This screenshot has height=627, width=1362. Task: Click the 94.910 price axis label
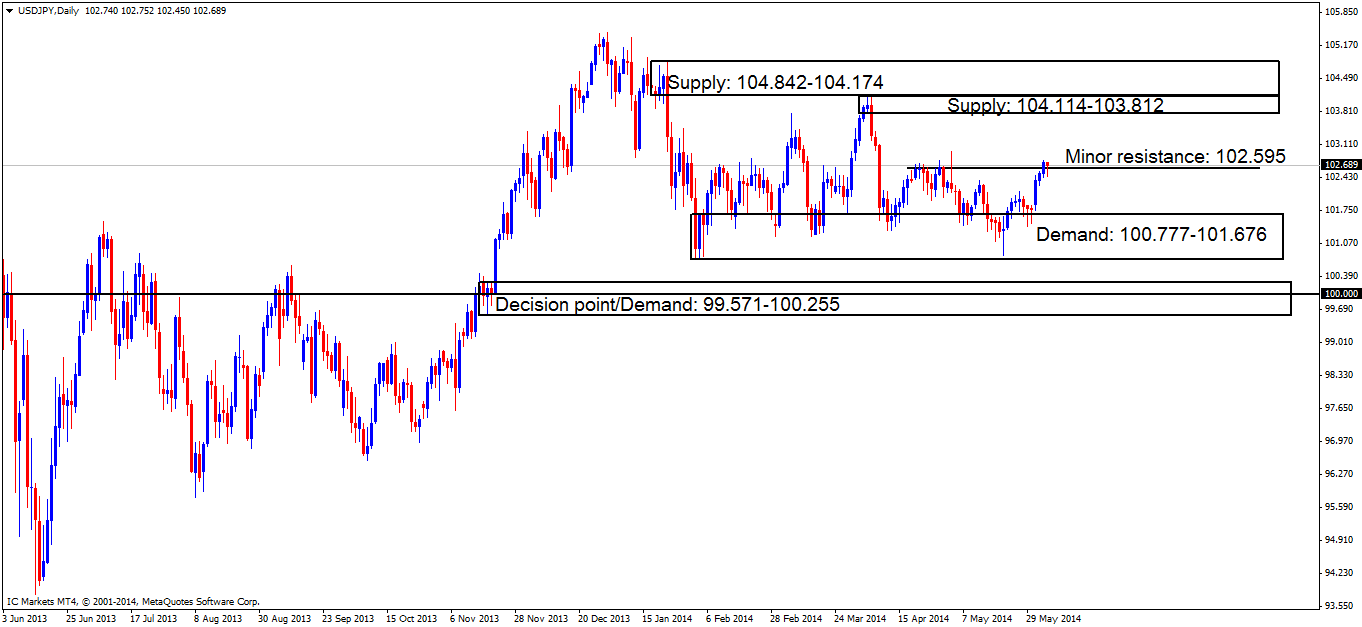1337,540
